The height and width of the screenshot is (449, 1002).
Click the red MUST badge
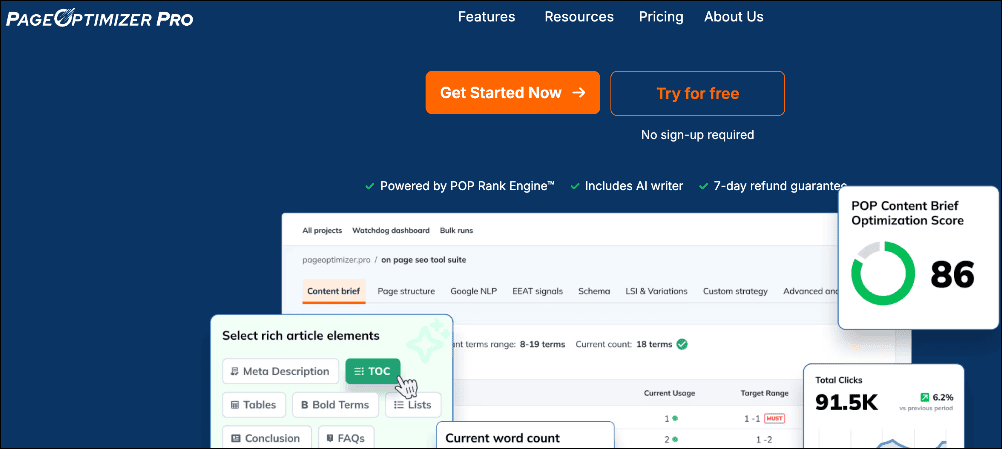click(775, 418)
